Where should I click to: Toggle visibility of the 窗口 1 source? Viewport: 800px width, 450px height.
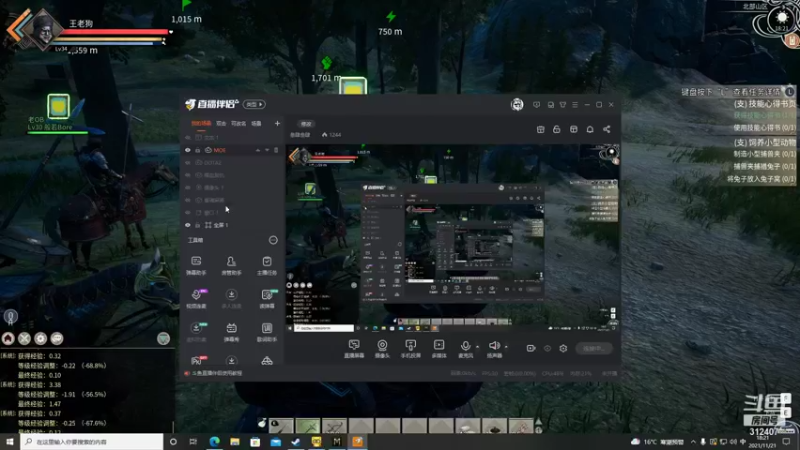(x=188, y=212)
